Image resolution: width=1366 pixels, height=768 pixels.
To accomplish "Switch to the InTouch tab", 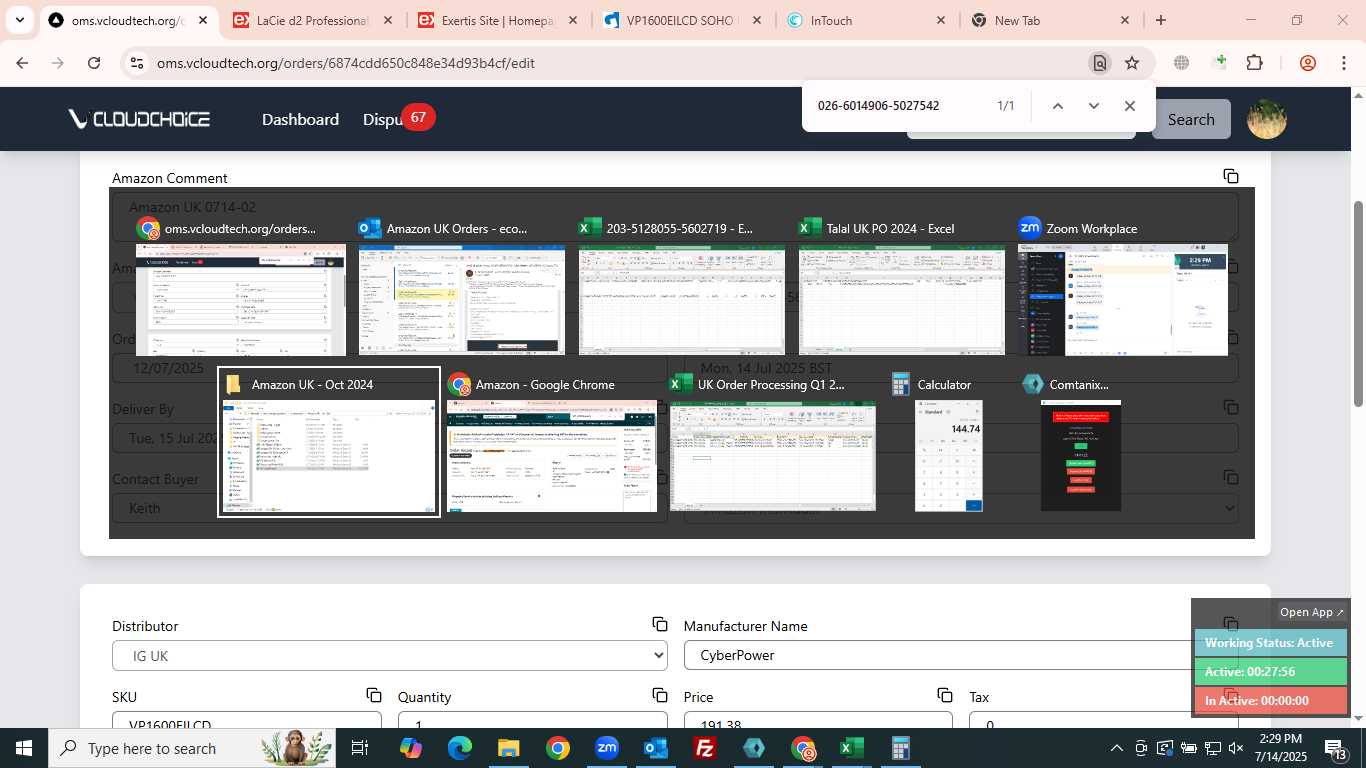I will pyautogui.click(x=866, y=20).
